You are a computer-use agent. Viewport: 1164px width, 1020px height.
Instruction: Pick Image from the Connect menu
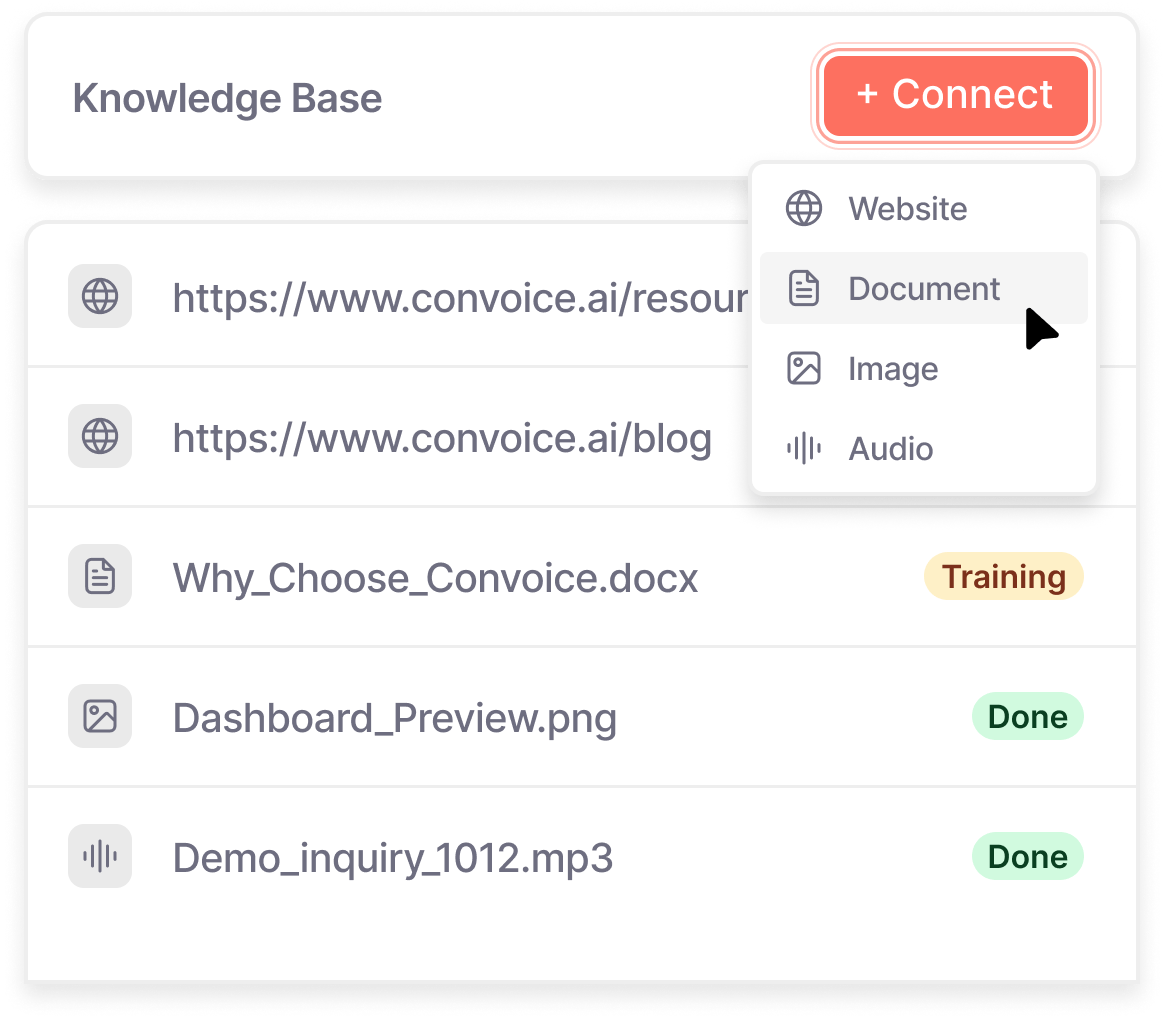(893, 369)
